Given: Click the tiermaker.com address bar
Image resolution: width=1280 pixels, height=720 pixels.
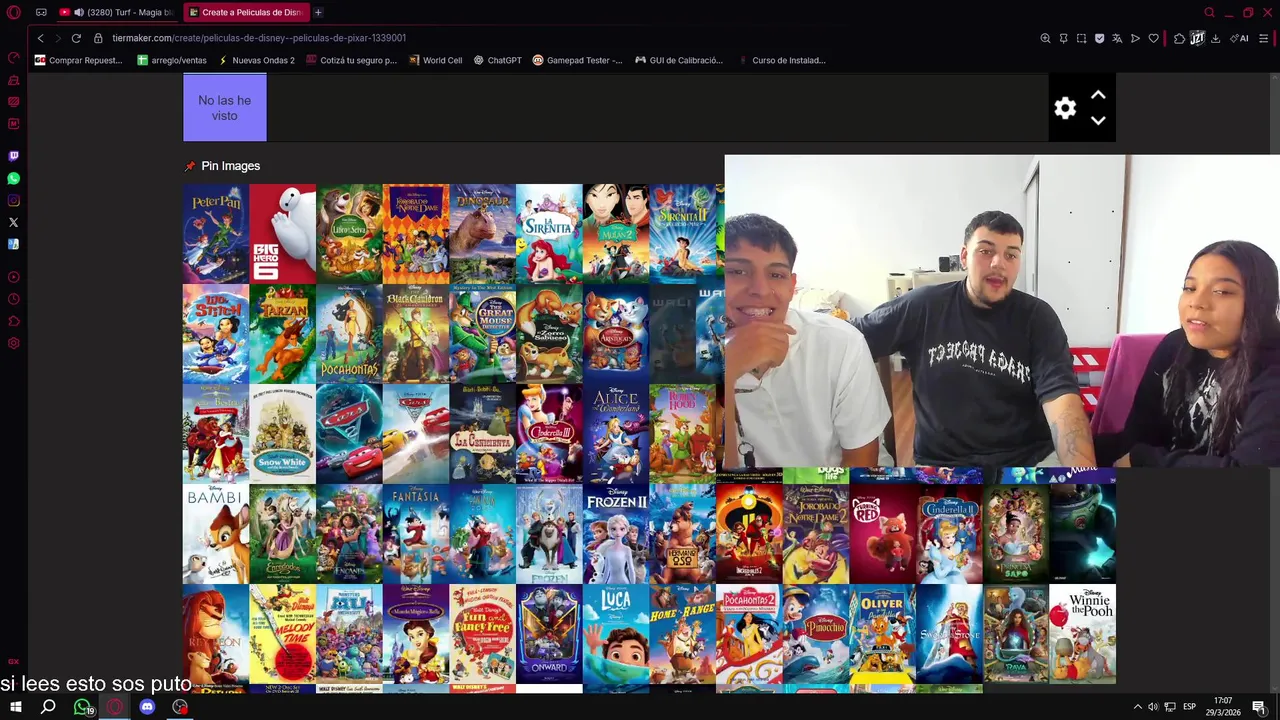Looking at the screenshot, I should click(x=560, y=38).
